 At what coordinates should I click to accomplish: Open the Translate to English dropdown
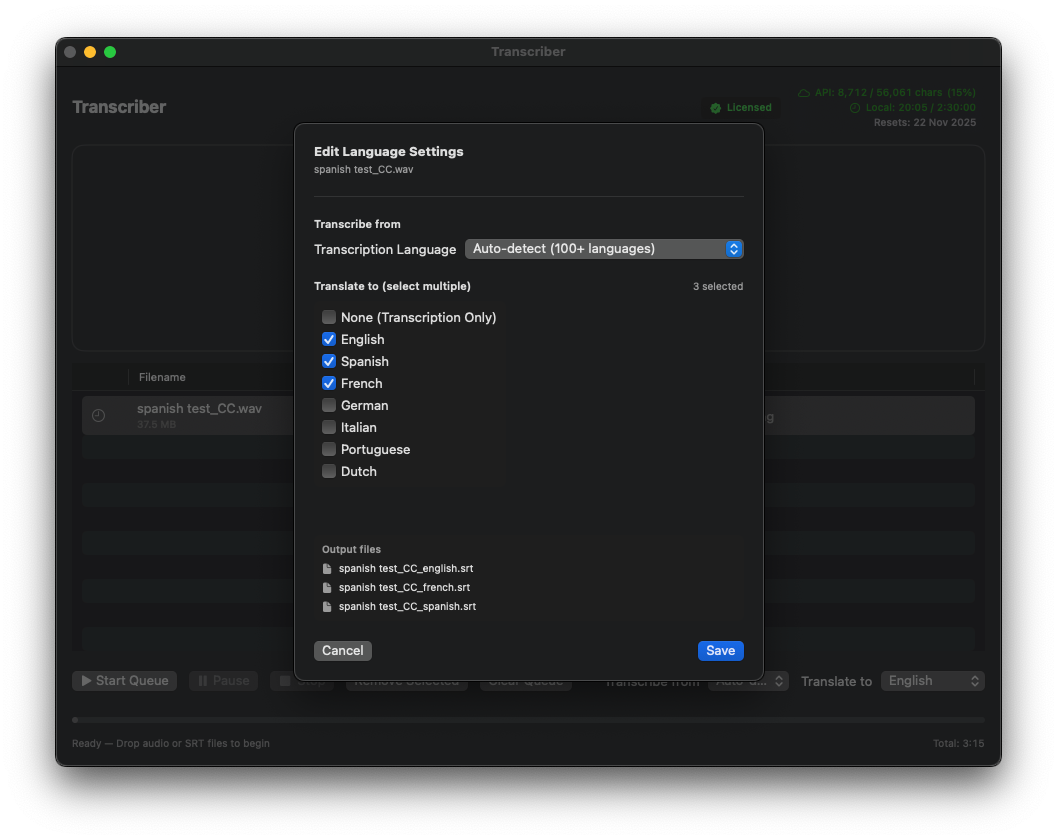932,681
